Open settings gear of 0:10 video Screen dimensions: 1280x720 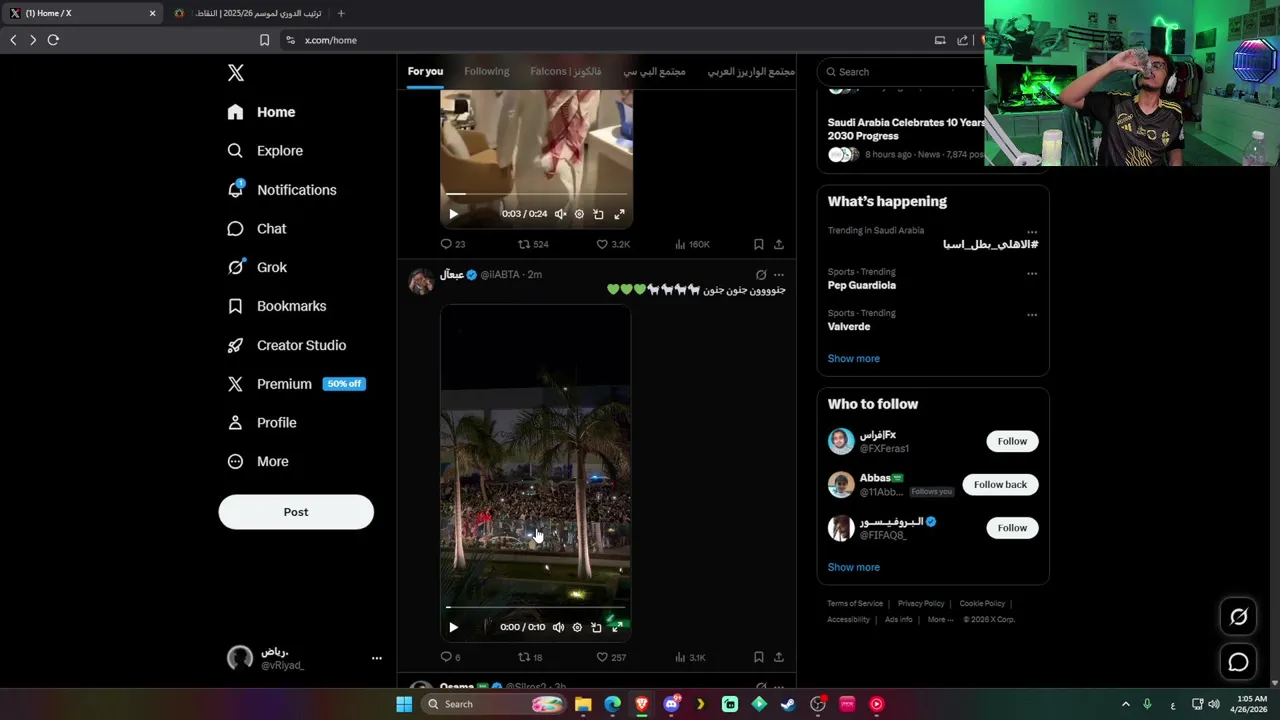pyautogui.click(x=577, y=627)
